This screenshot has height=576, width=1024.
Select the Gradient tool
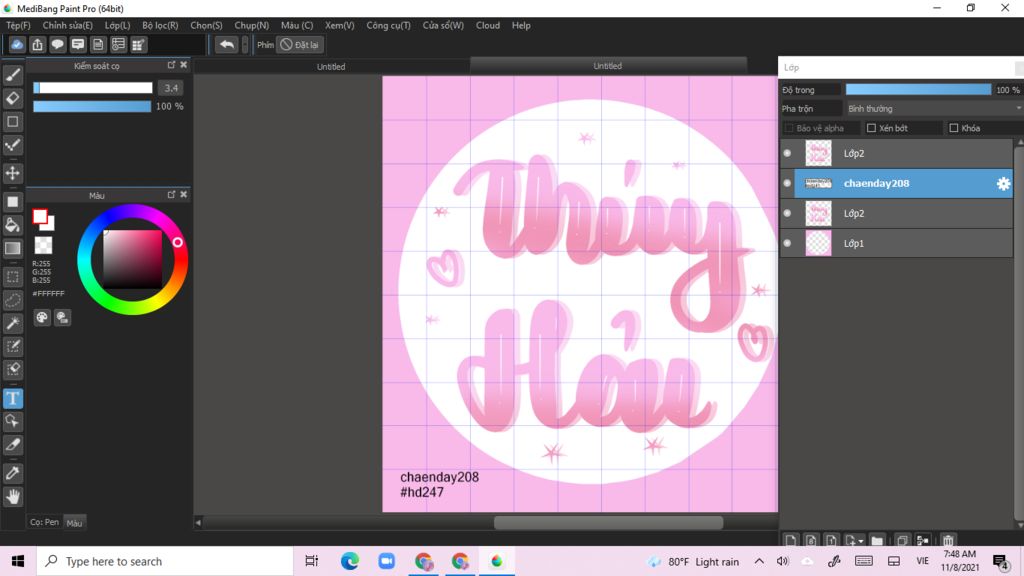(12, 248)
